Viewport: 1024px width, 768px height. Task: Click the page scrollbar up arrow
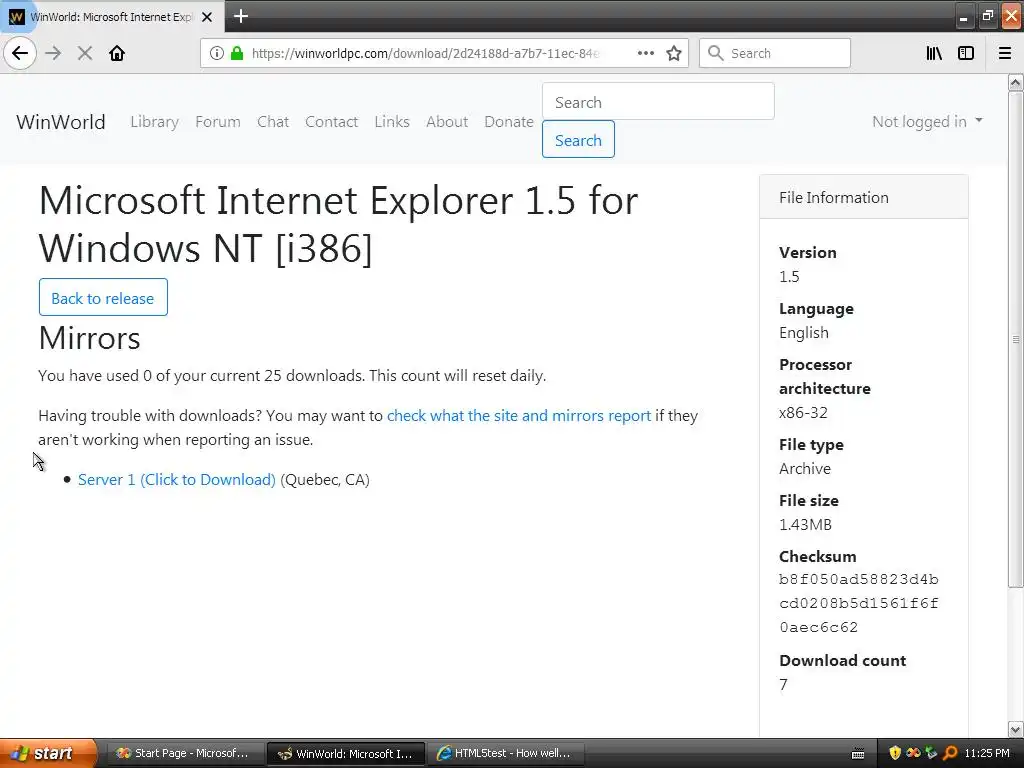(1016, 83)
